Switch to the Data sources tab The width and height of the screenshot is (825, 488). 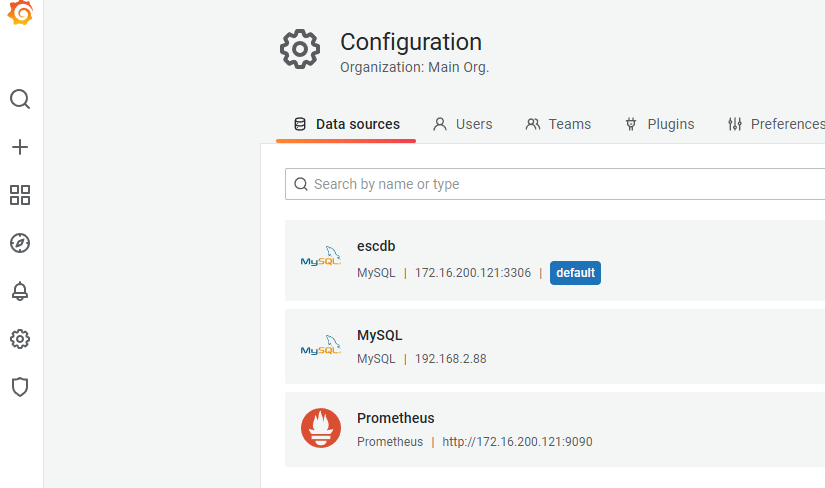click(x=346, y=124)
